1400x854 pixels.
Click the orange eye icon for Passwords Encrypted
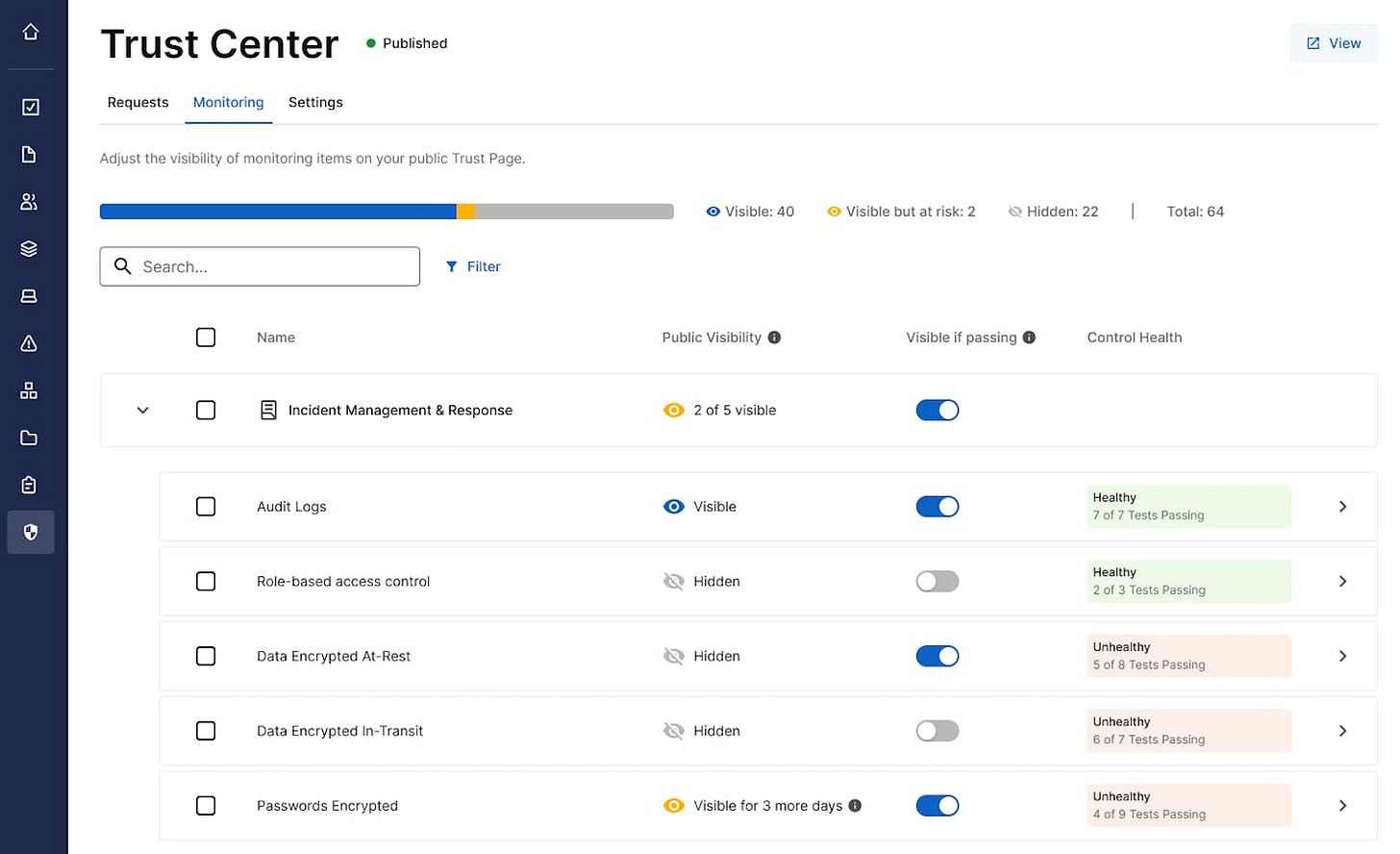pos(674,806)
